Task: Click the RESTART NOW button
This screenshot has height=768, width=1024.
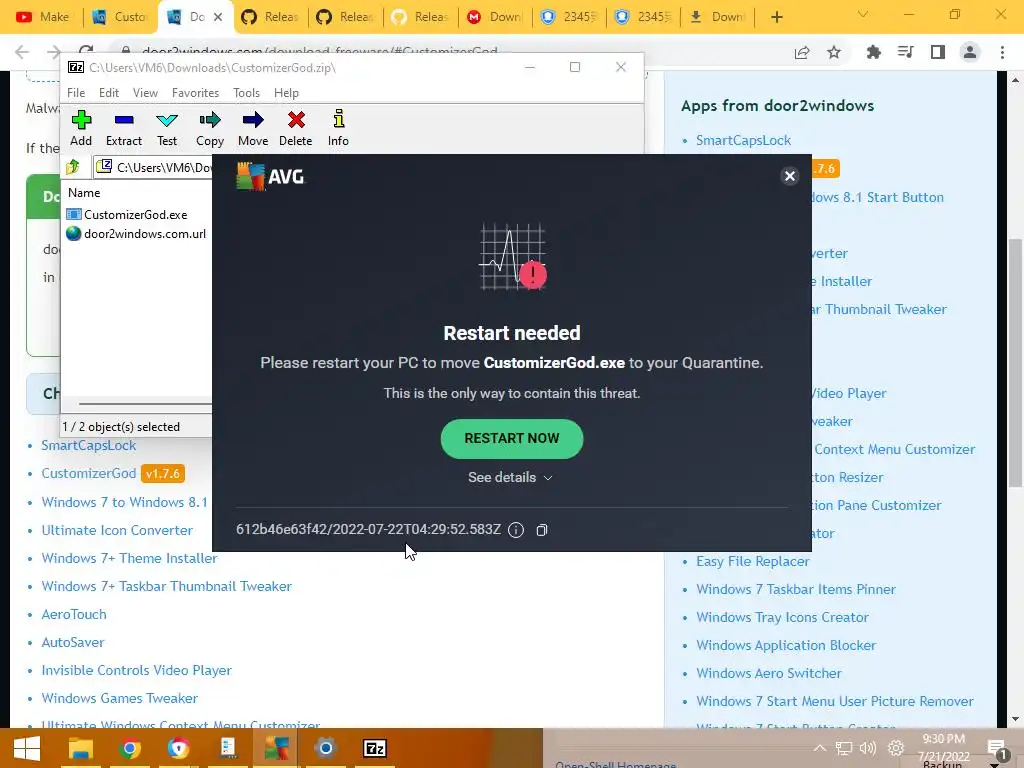Action: [511, 438]
